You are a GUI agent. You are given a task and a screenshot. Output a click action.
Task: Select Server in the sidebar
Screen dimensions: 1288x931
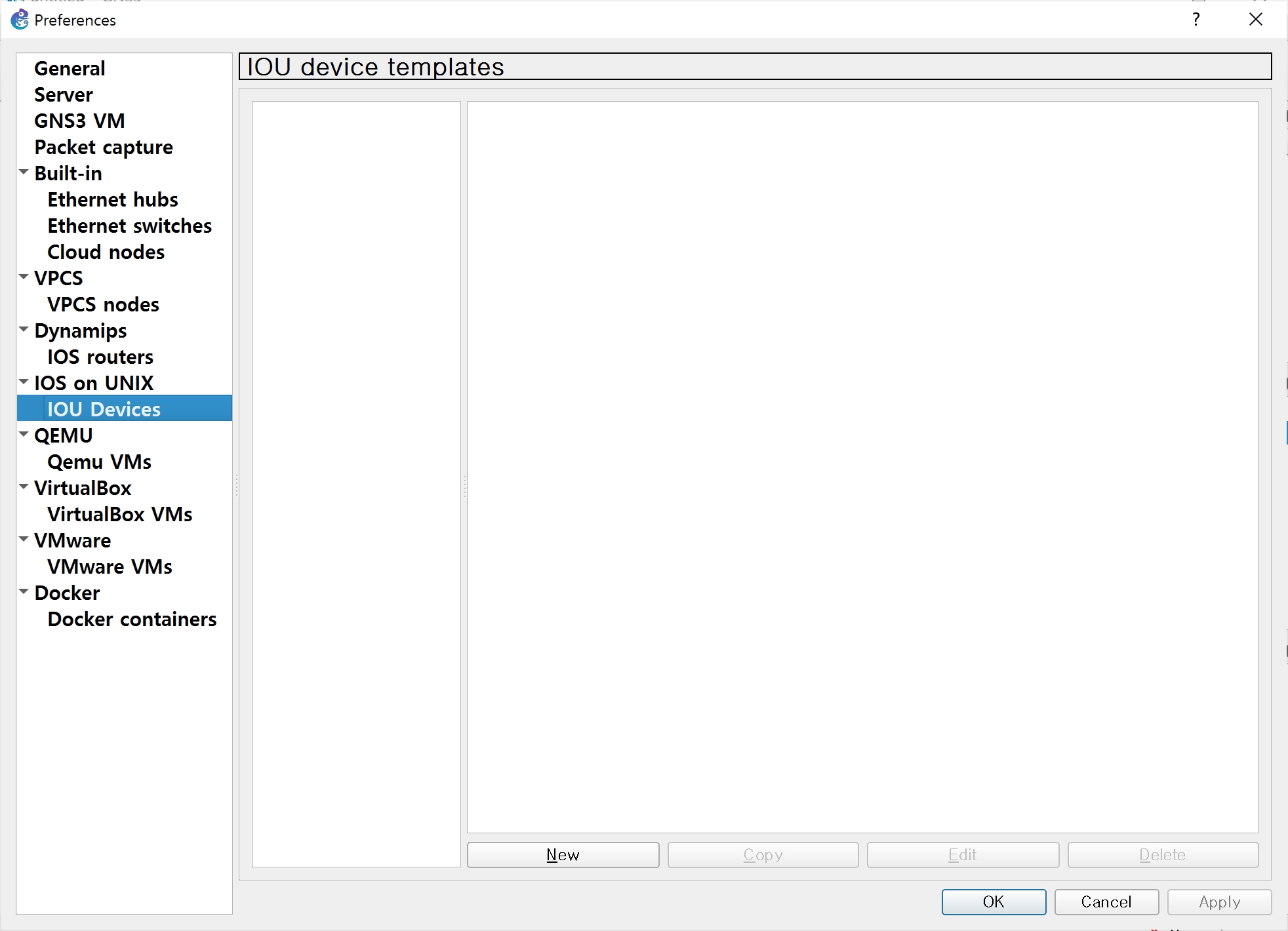pyautogui.click(x=63, y=94)
